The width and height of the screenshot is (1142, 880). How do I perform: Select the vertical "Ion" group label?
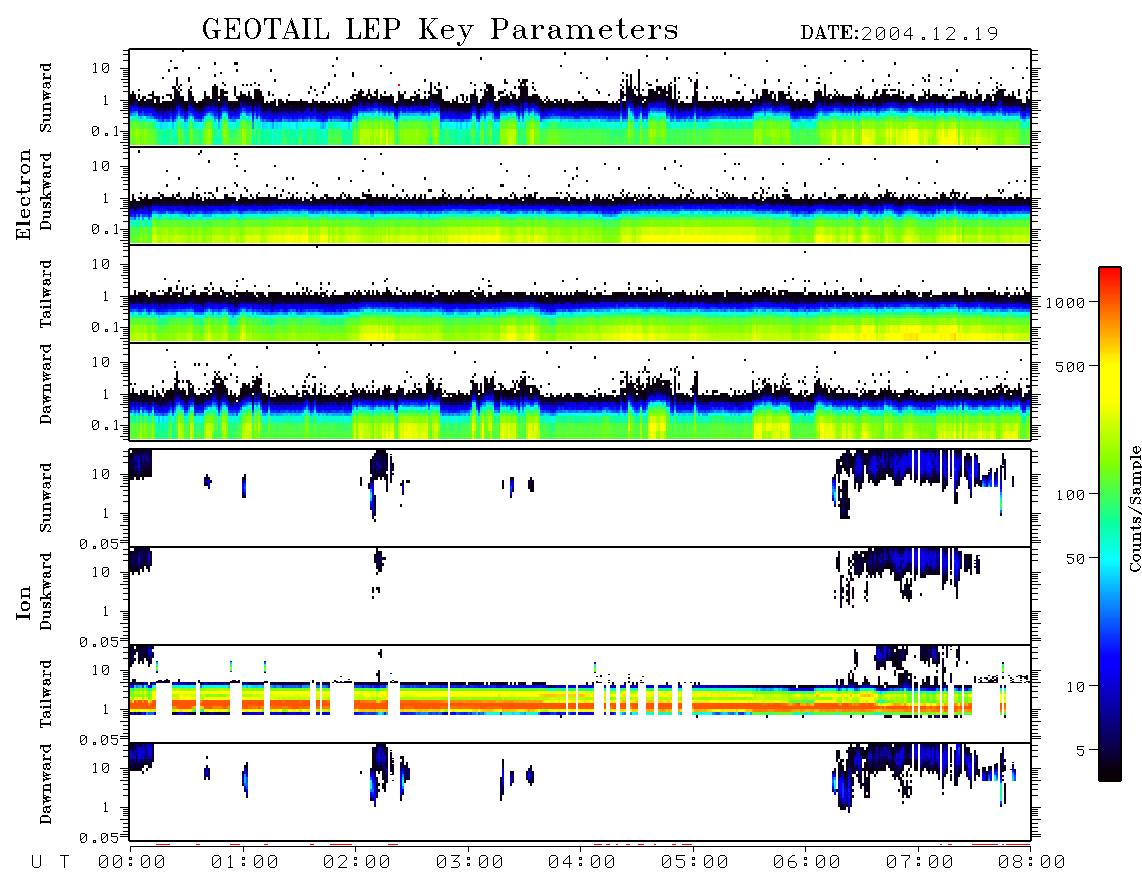(x=23, y=602)
